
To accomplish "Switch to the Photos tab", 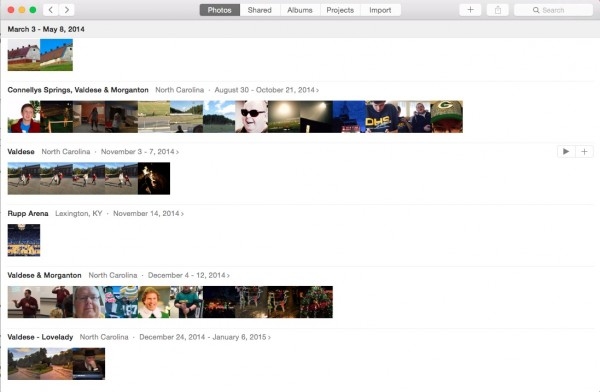I will pos(220,10).
